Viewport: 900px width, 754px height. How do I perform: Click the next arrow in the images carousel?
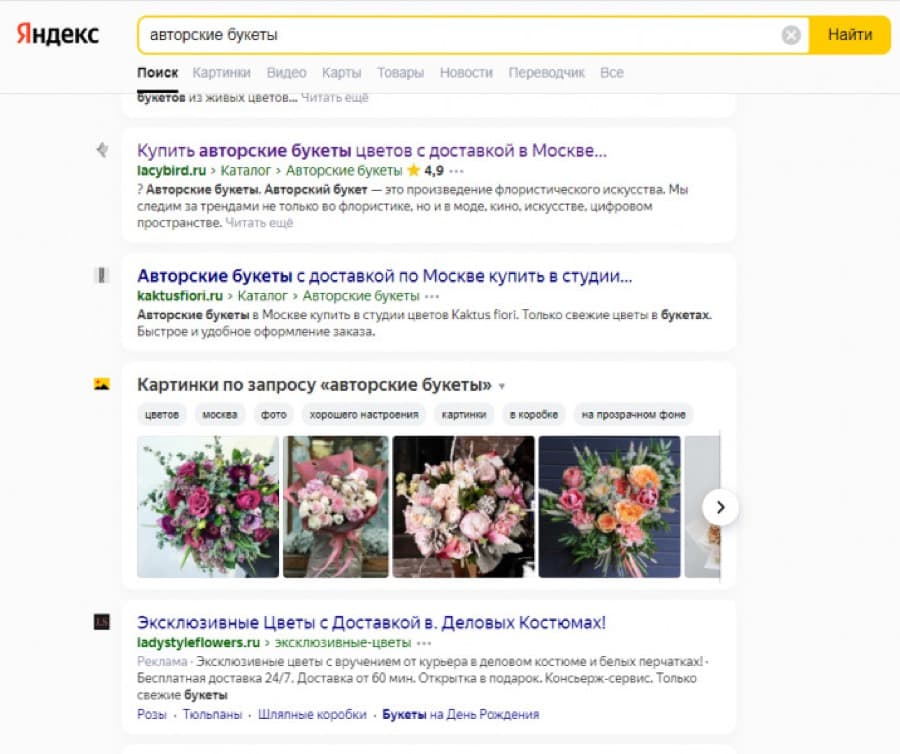720,507
